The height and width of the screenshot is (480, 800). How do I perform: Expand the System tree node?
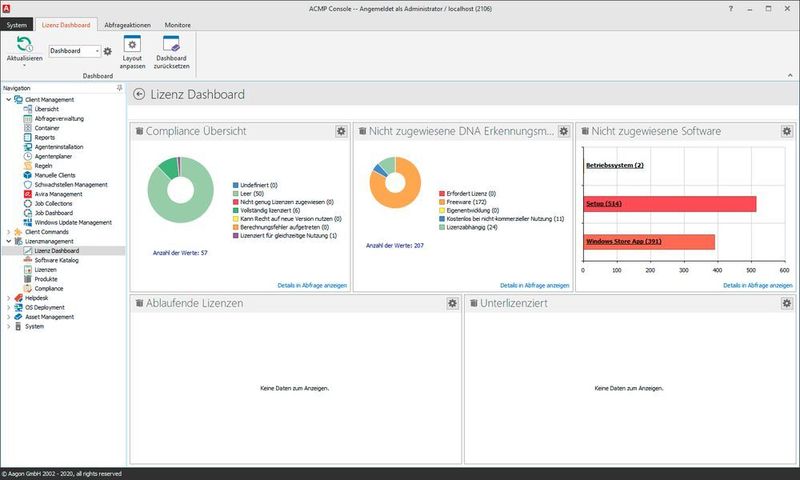click(x=8, y=326)
